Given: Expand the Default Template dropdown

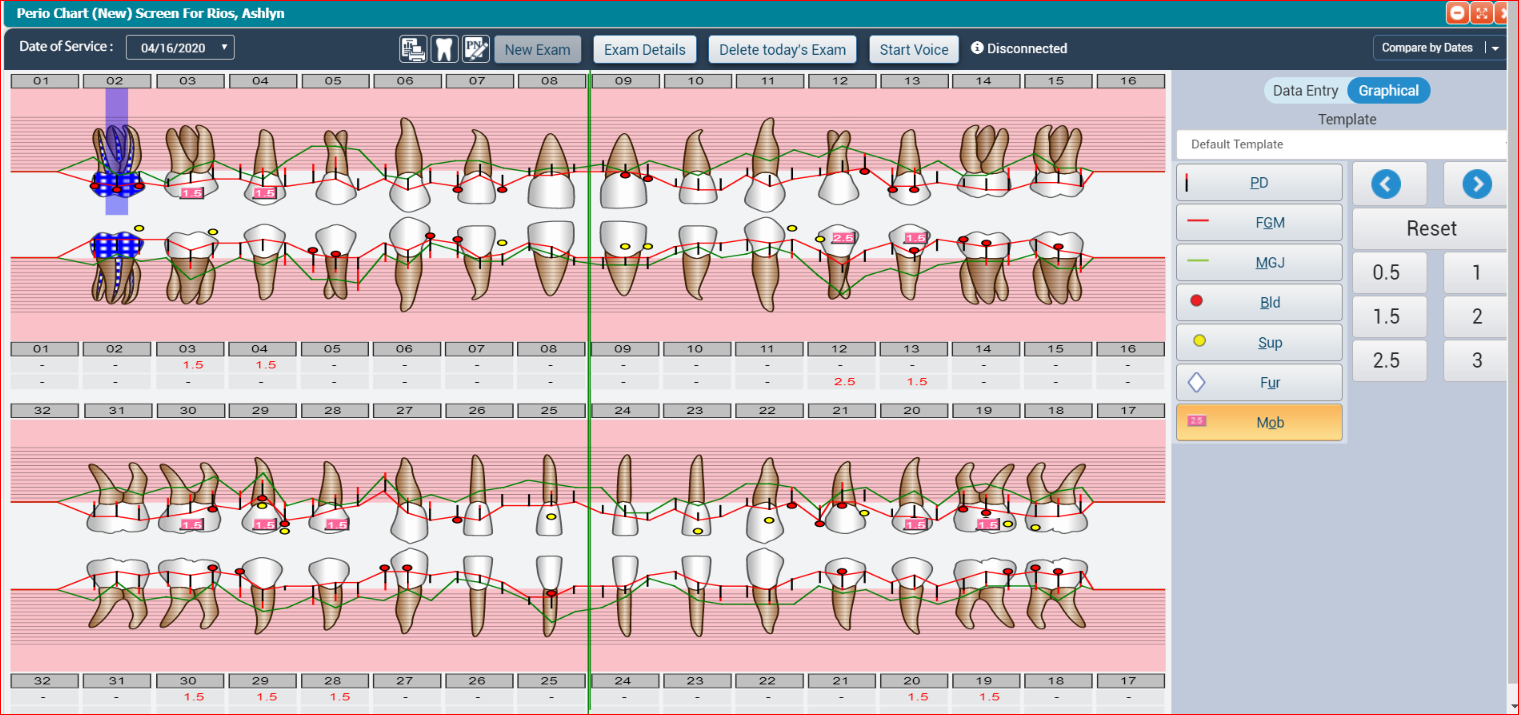Looking at the screenshot, I should tap(1342, 144).
